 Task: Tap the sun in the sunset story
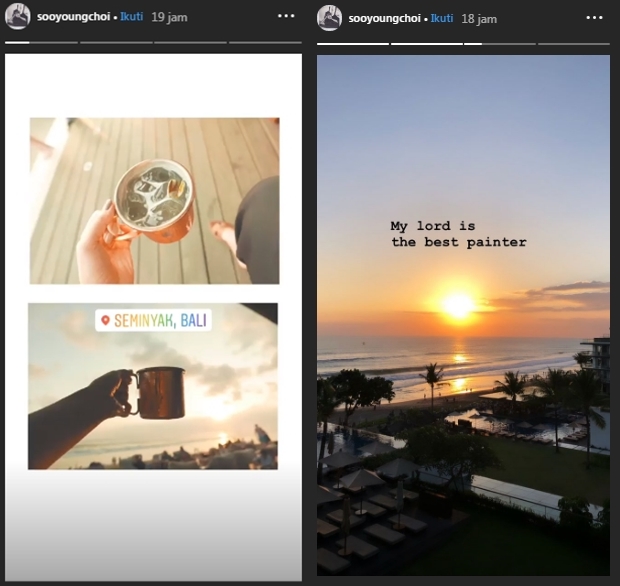(x=458, y=305)
